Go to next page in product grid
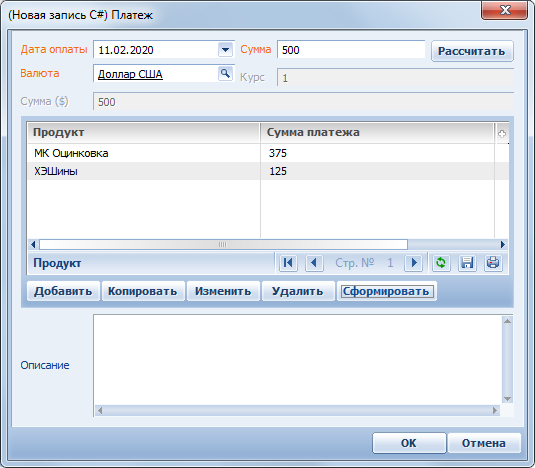Viewport: 535px width, 468px height. (414, 263)
